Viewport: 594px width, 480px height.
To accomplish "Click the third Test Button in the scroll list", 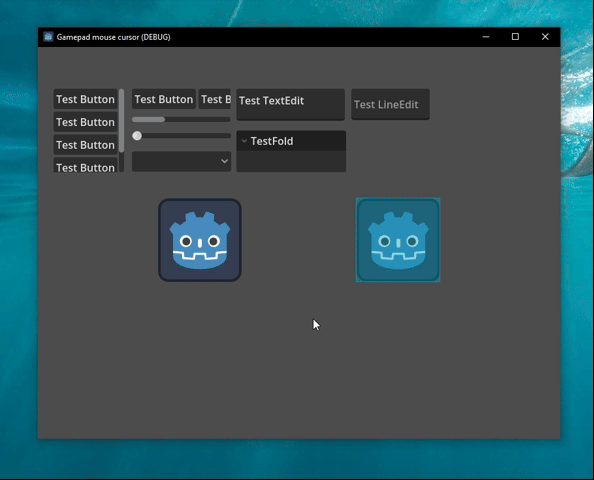I will (x=85, y=145).
